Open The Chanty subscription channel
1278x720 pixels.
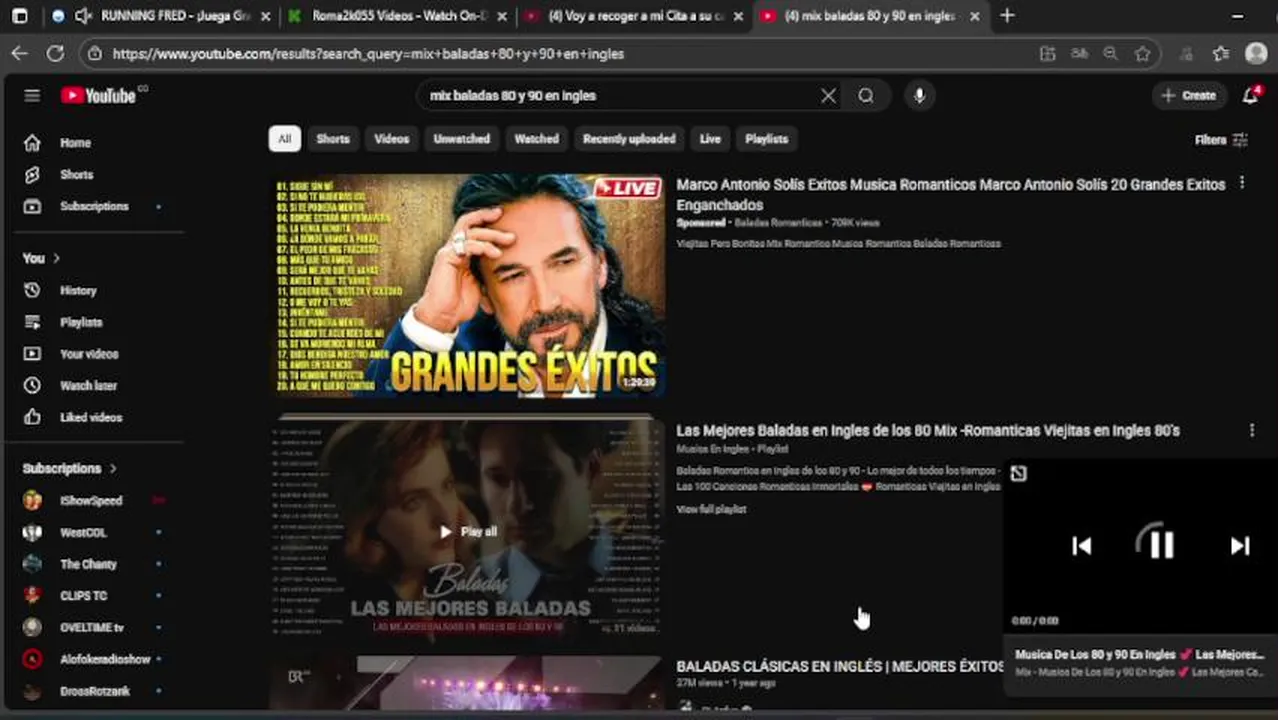(88, 564)
